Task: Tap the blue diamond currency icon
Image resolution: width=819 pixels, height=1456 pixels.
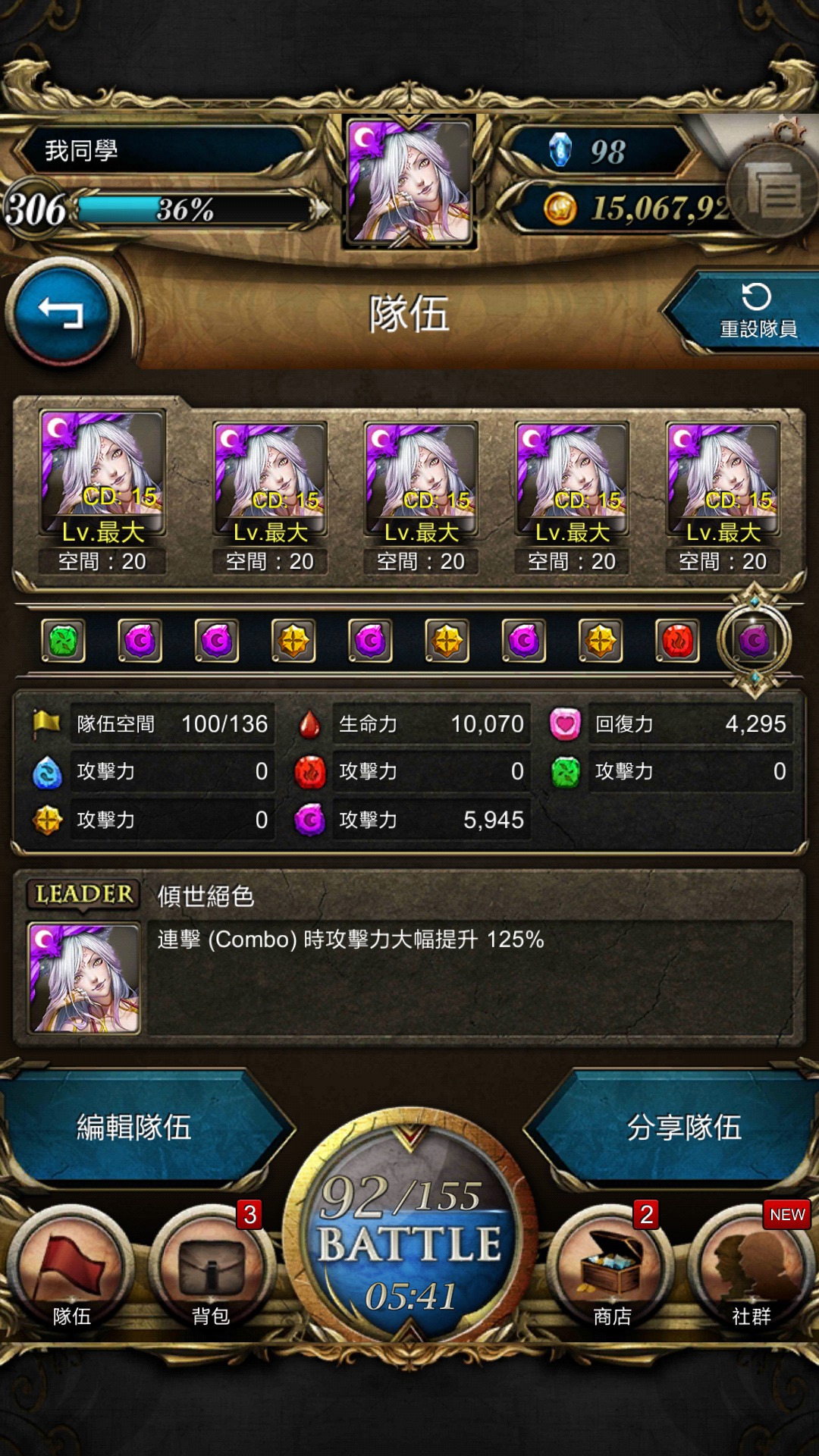Action: [x=560, y=149]
